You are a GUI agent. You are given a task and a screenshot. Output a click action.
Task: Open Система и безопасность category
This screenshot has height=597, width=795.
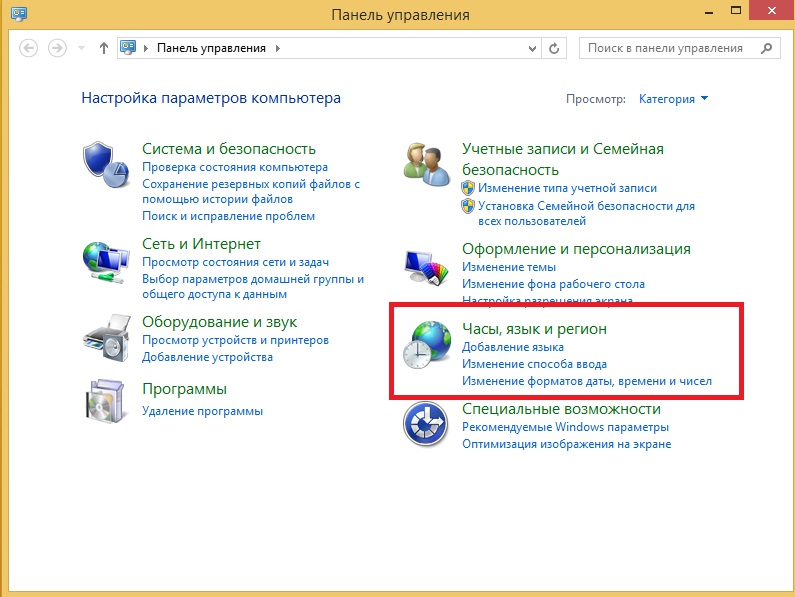pyautogui.click(x=229, y=149)
